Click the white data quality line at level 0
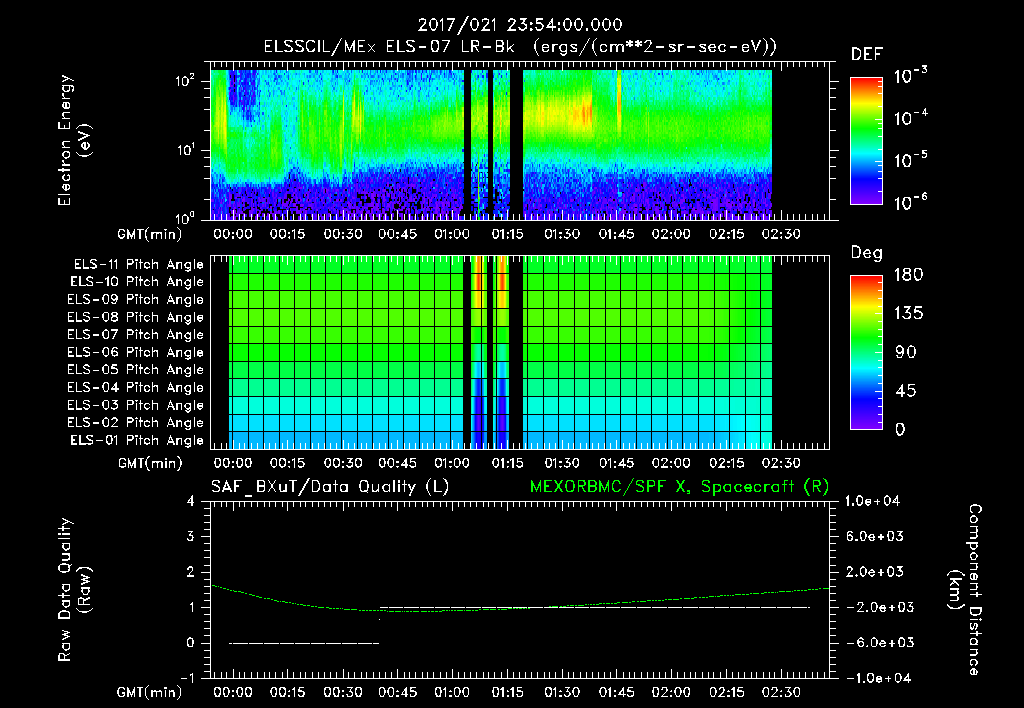The width and height of the screenshot is (1024, 708). point(304,643)
